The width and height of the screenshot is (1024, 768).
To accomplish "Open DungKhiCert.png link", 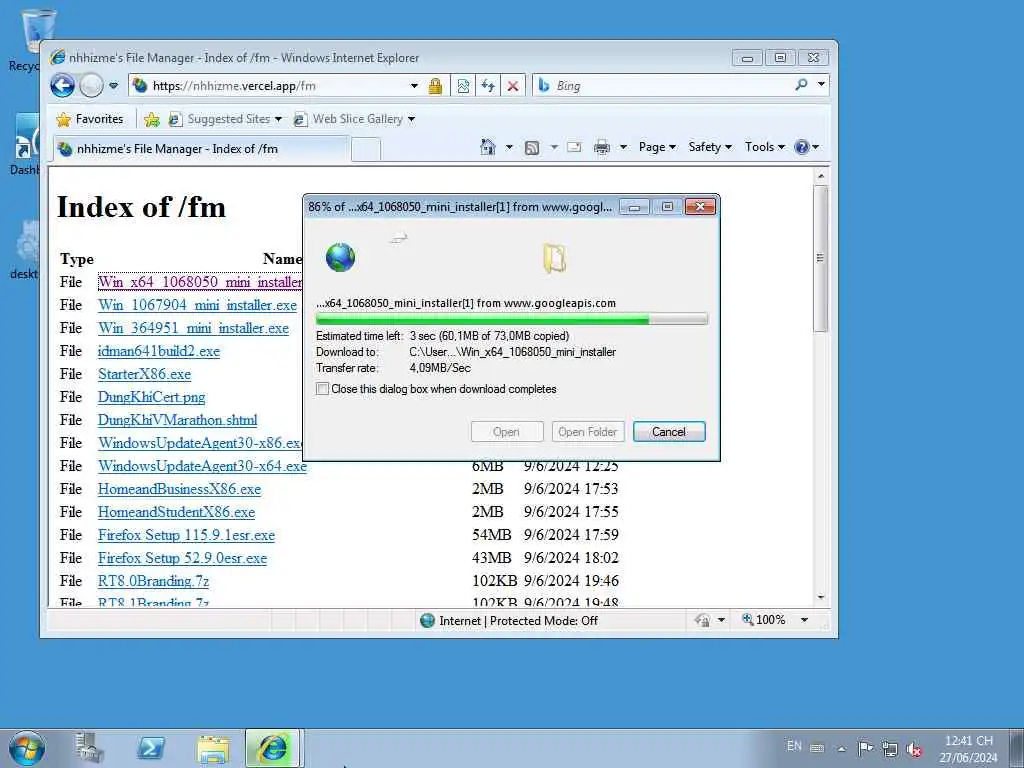I will pos(152,397).
